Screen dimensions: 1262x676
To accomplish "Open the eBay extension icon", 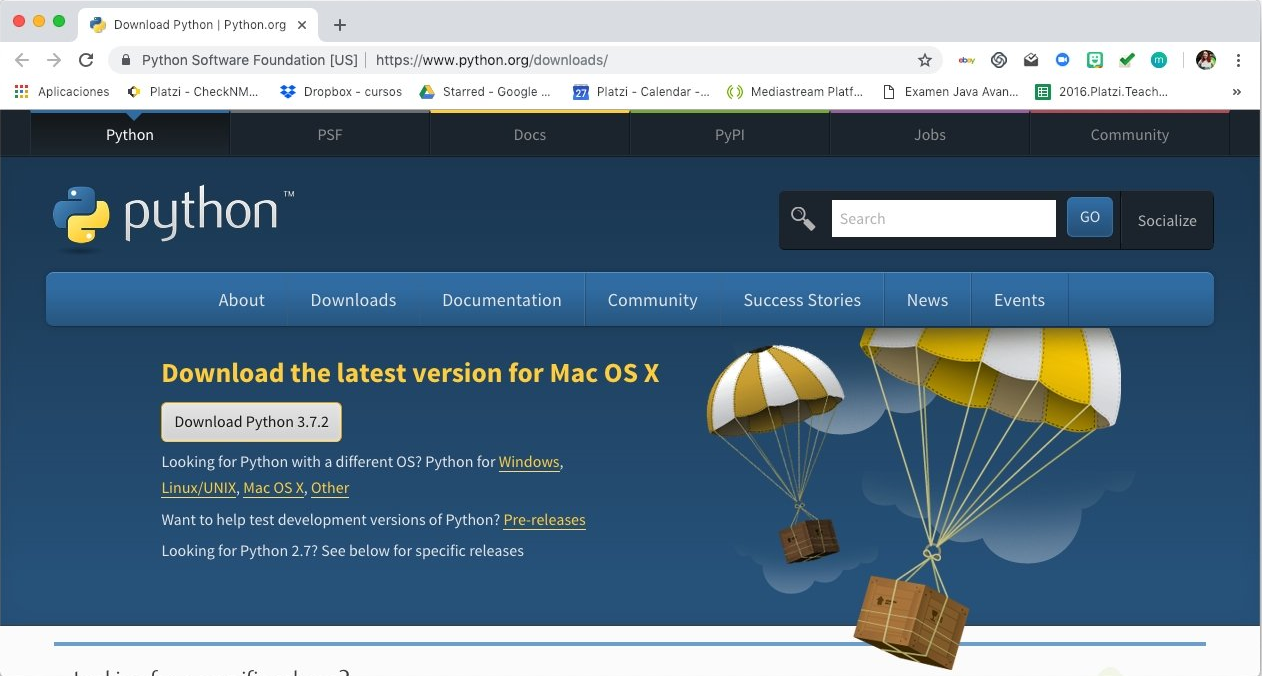I will [967, 60].
